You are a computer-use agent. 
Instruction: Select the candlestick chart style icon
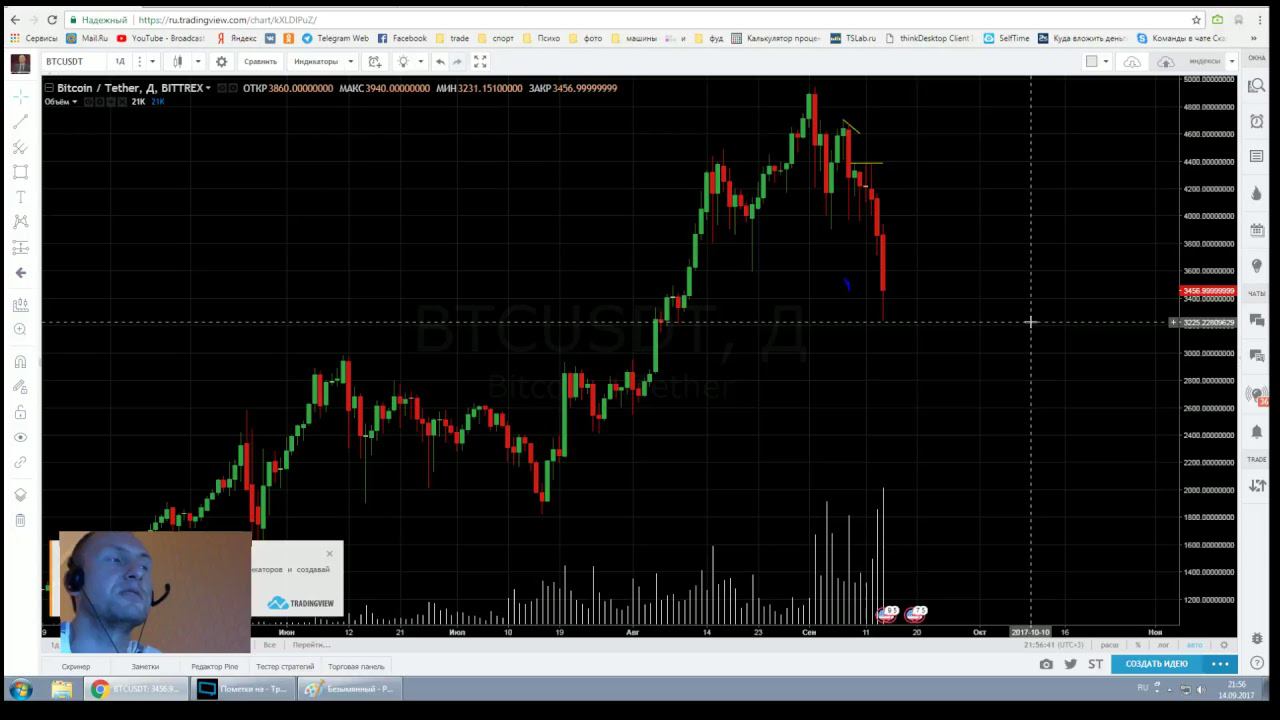pos(178,61)
